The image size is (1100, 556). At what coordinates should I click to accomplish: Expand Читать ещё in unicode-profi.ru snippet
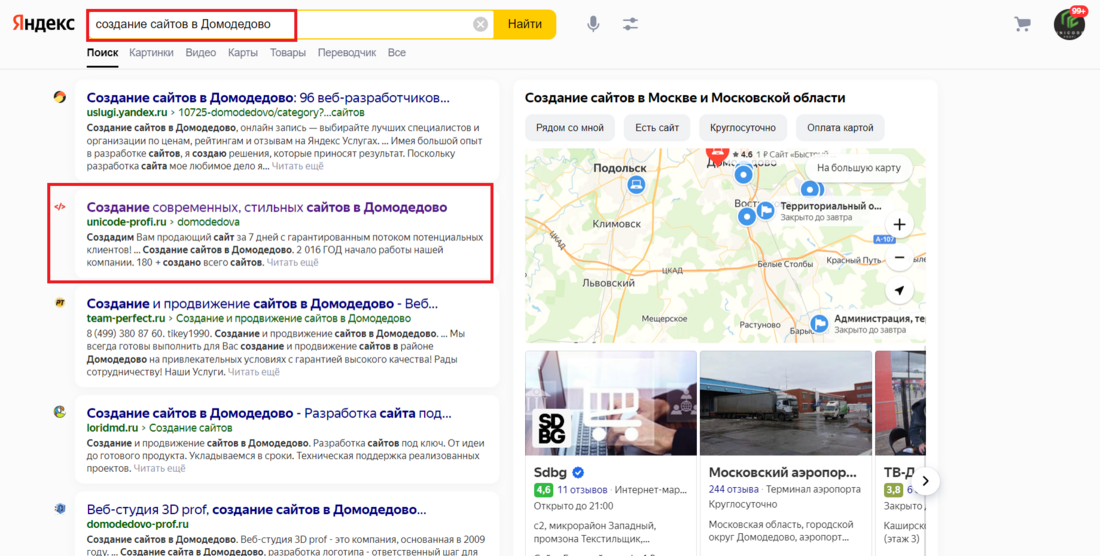pos(293,262)
